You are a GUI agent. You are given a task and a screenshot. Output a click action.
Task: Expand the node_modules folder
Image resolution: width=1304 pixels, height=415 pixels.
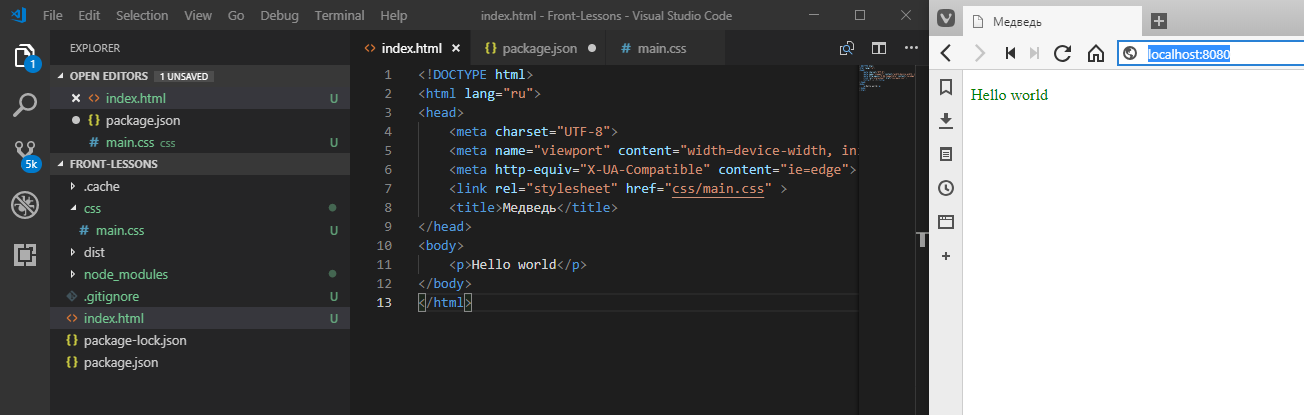(x=125, y=274)
